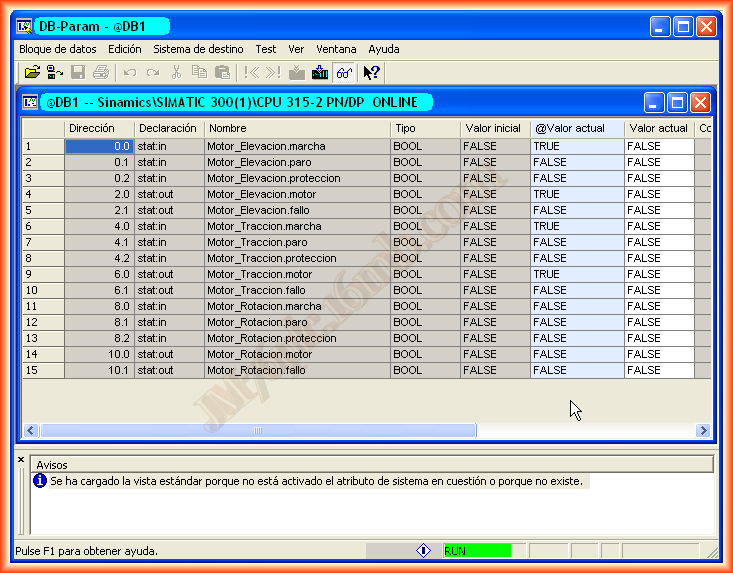Screen dimensions: 733x573
Task: Click the Save diskette toolbar icon
Action: (x=78, y=72)
